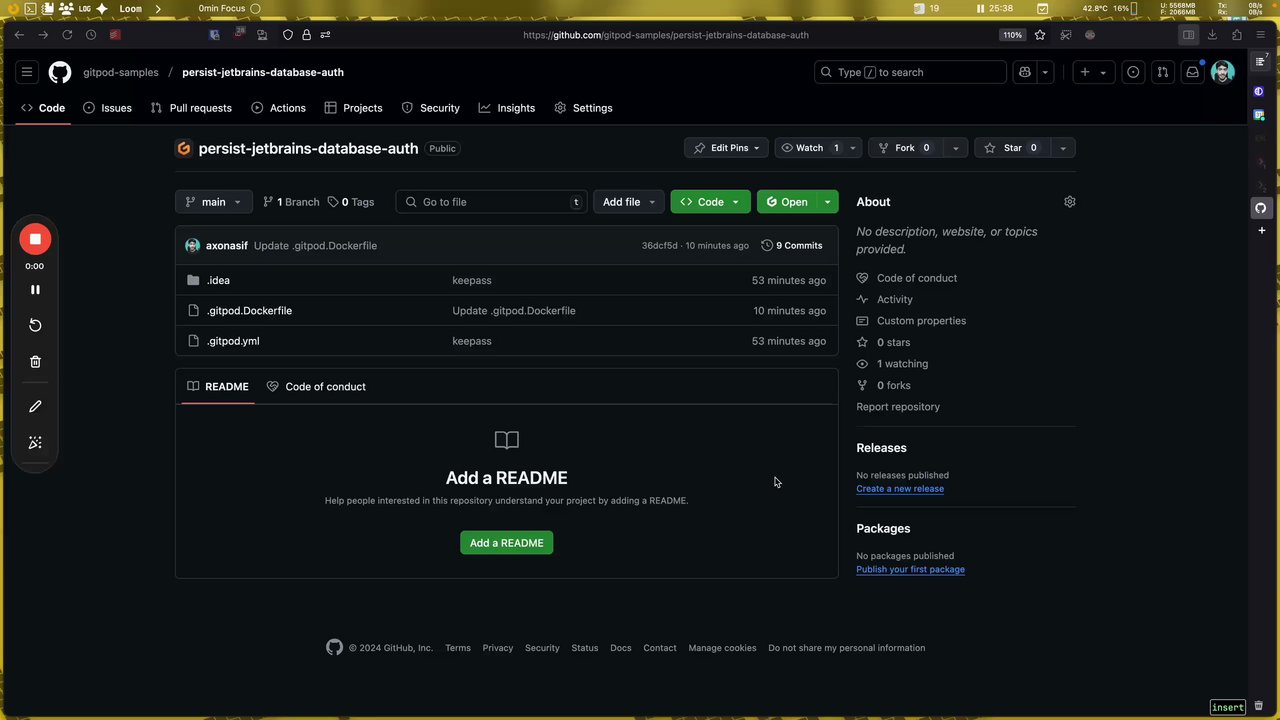Toggle Watch for this repository
This screenshot has height=720, width=1280.
point(810,148)
